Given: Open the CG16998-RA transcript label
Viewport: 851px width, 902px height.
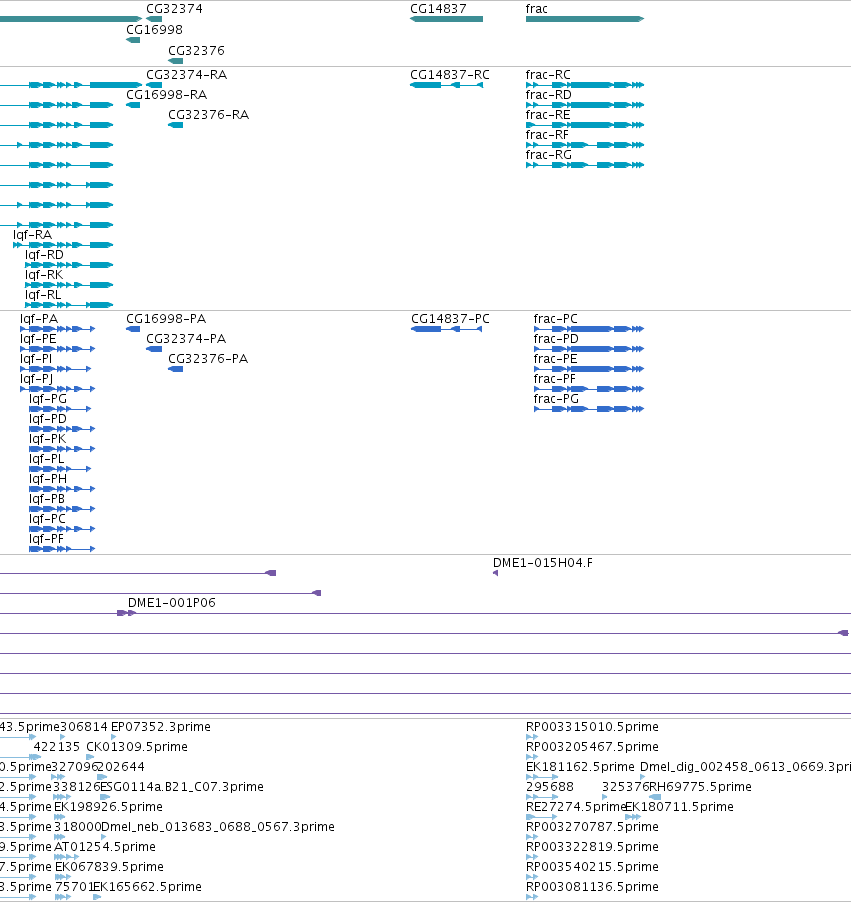Looking at the screenshot, I should coord(166,94).
